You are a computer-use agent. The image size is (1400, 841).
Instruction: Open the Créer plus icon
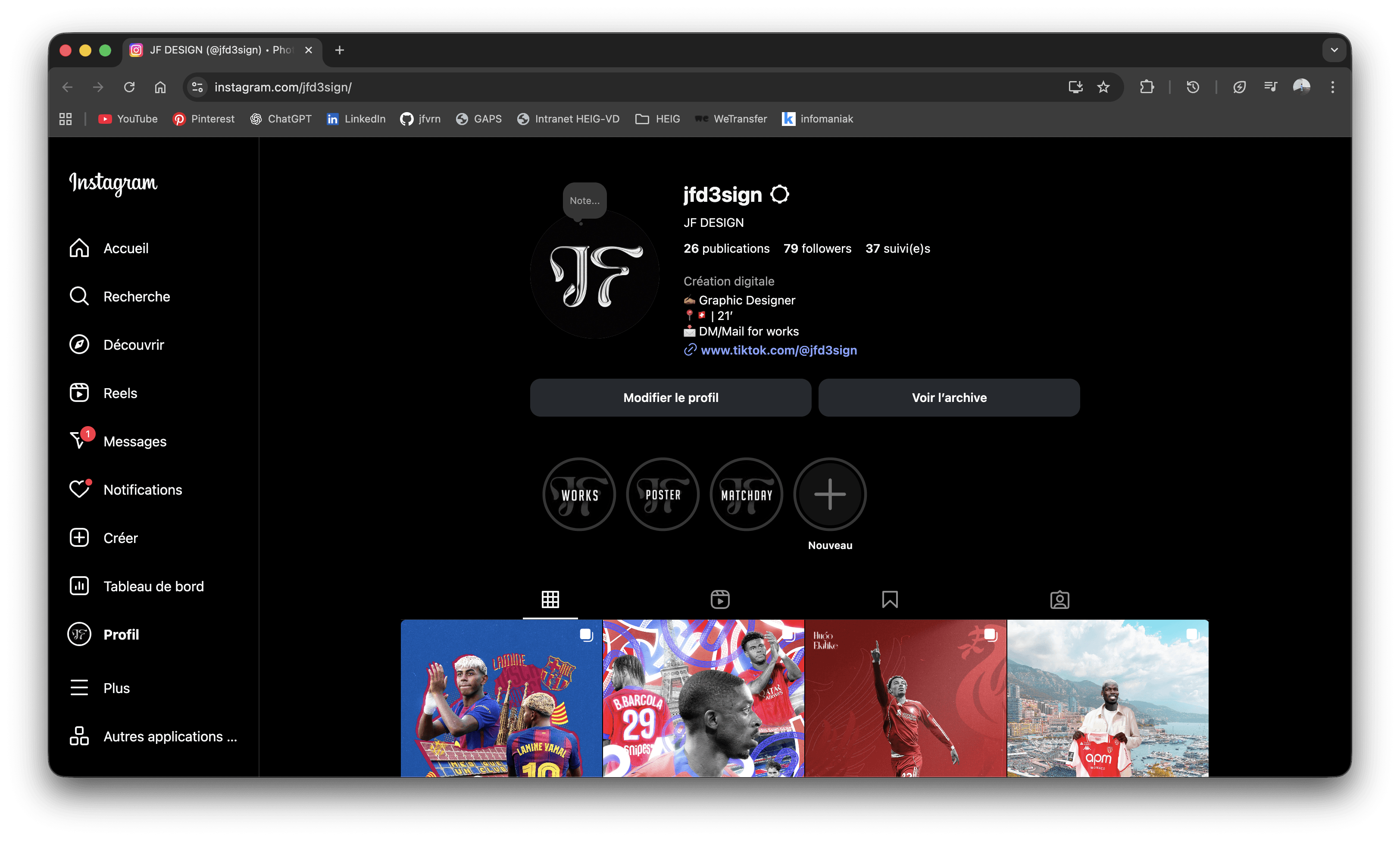tap(79, 538)
